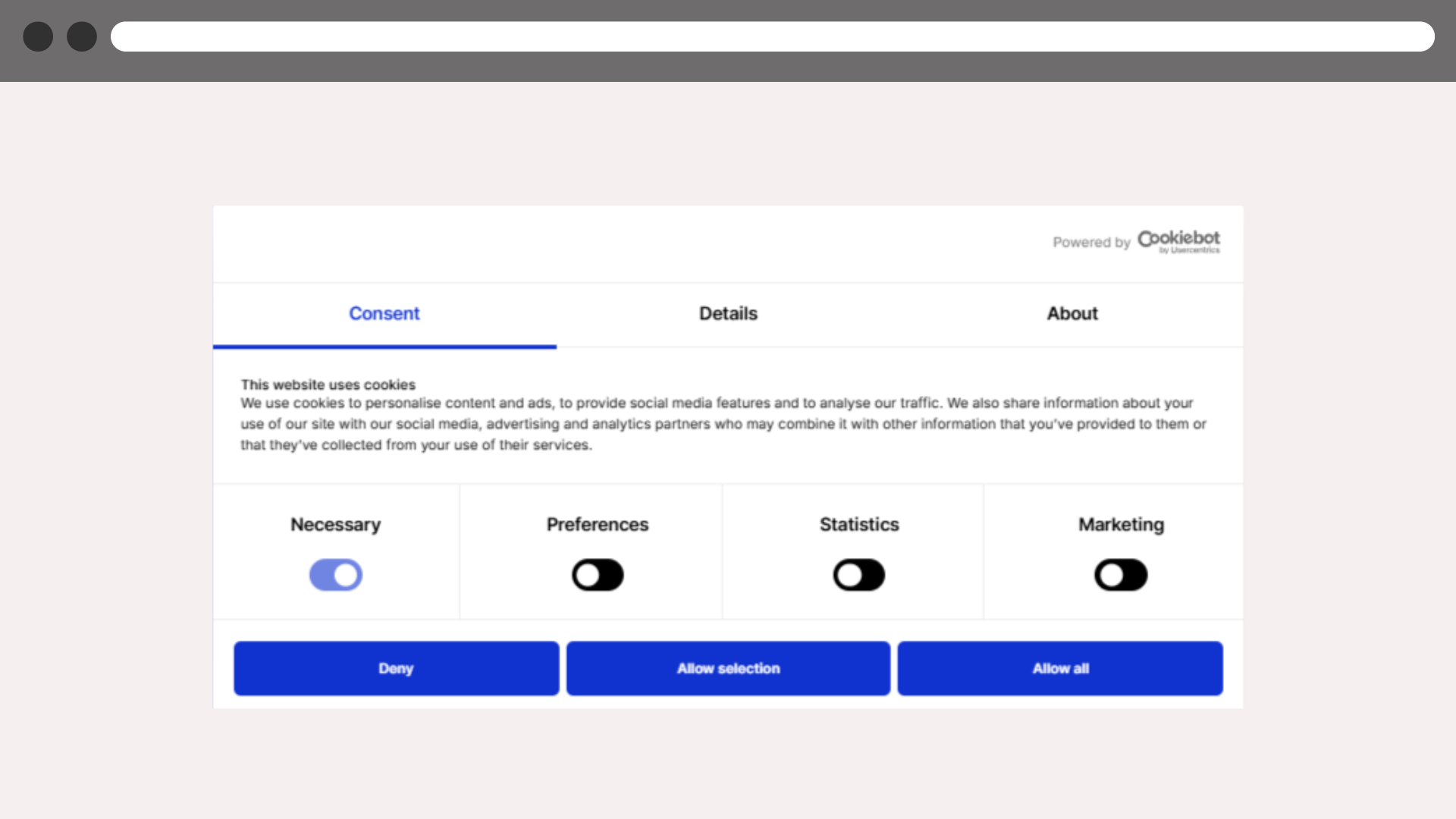Click the Cookiebot logo
The width and height of the screenshot is (1456, 819).
tap(1178, 241)
